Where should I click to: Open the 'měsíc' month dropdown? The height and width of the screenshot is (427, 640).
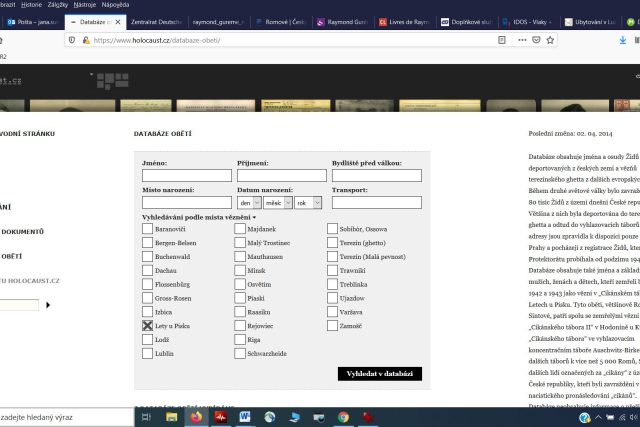277,202
